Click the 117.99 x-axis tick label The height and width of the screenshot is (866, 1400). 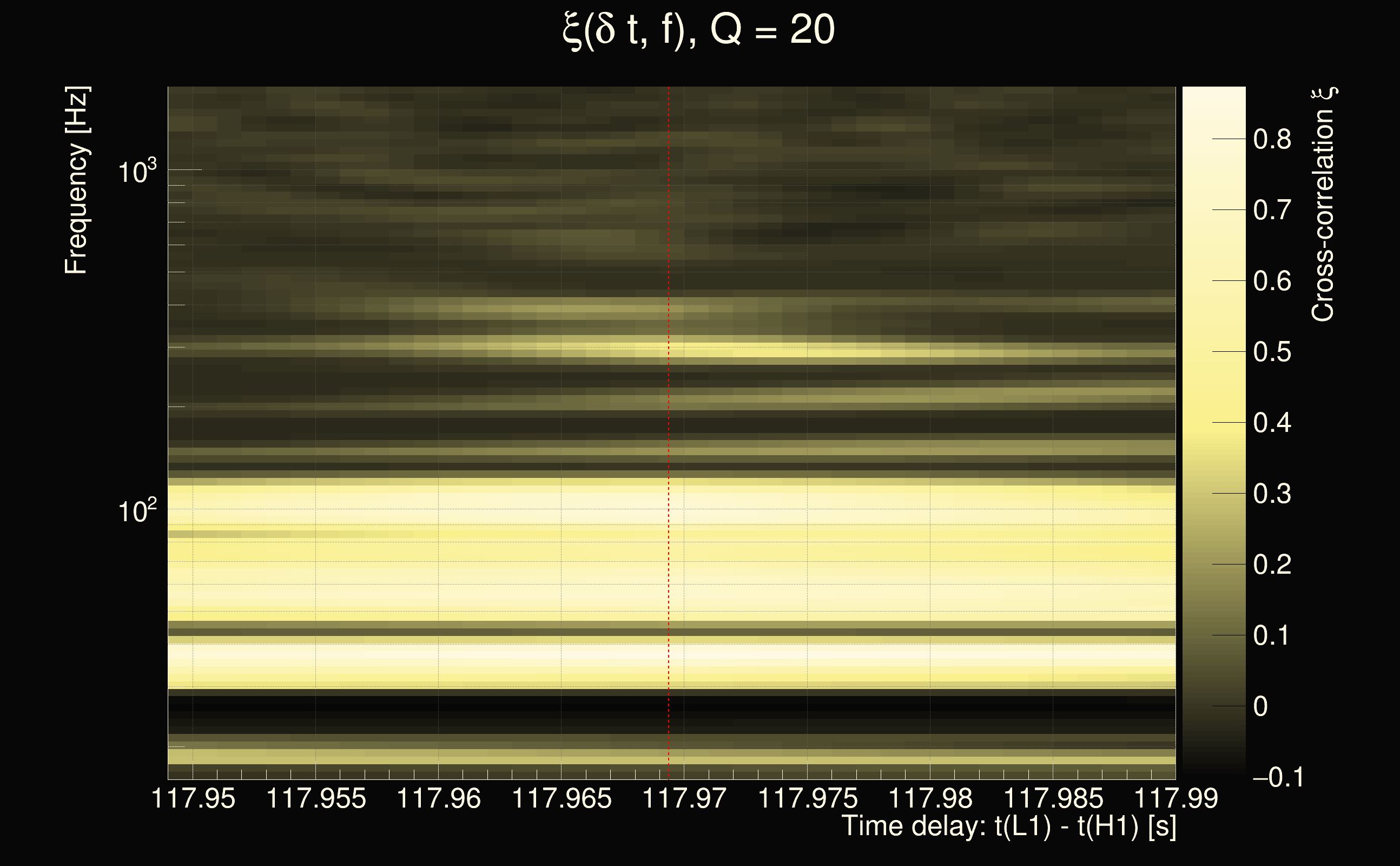point(1176,799)
